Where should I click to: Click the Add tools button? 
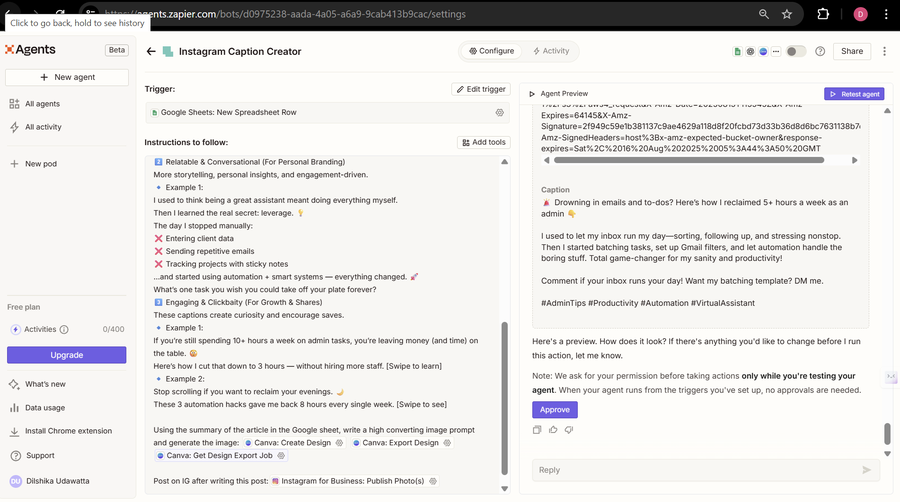tap(484, 142)
